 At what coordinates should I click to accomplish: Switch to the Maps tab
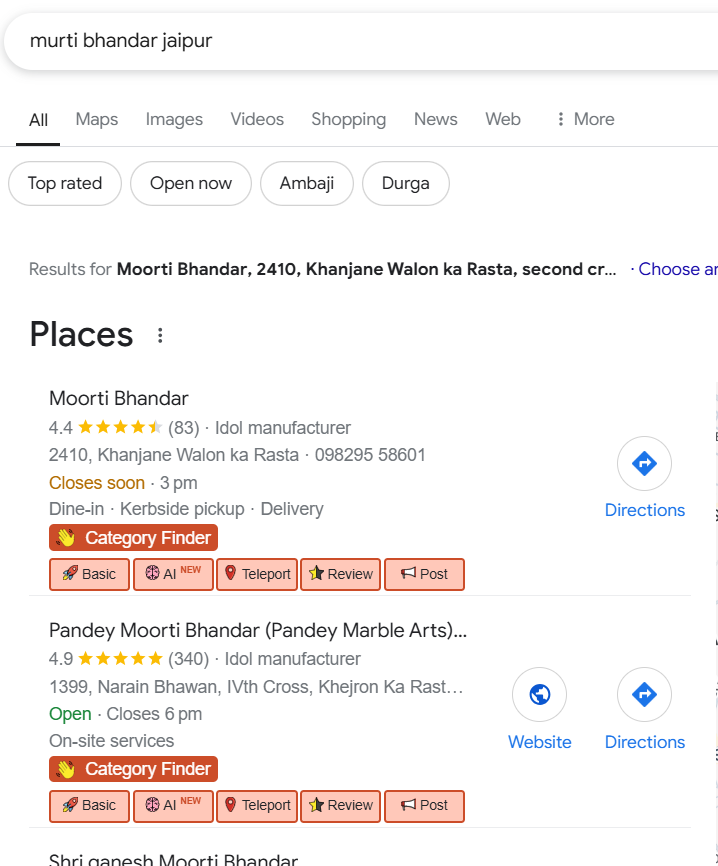tap(97, 120)
